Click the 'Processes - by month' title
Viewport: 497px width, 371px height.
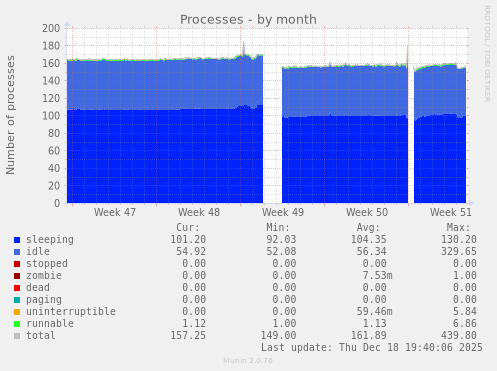[248, 20]
